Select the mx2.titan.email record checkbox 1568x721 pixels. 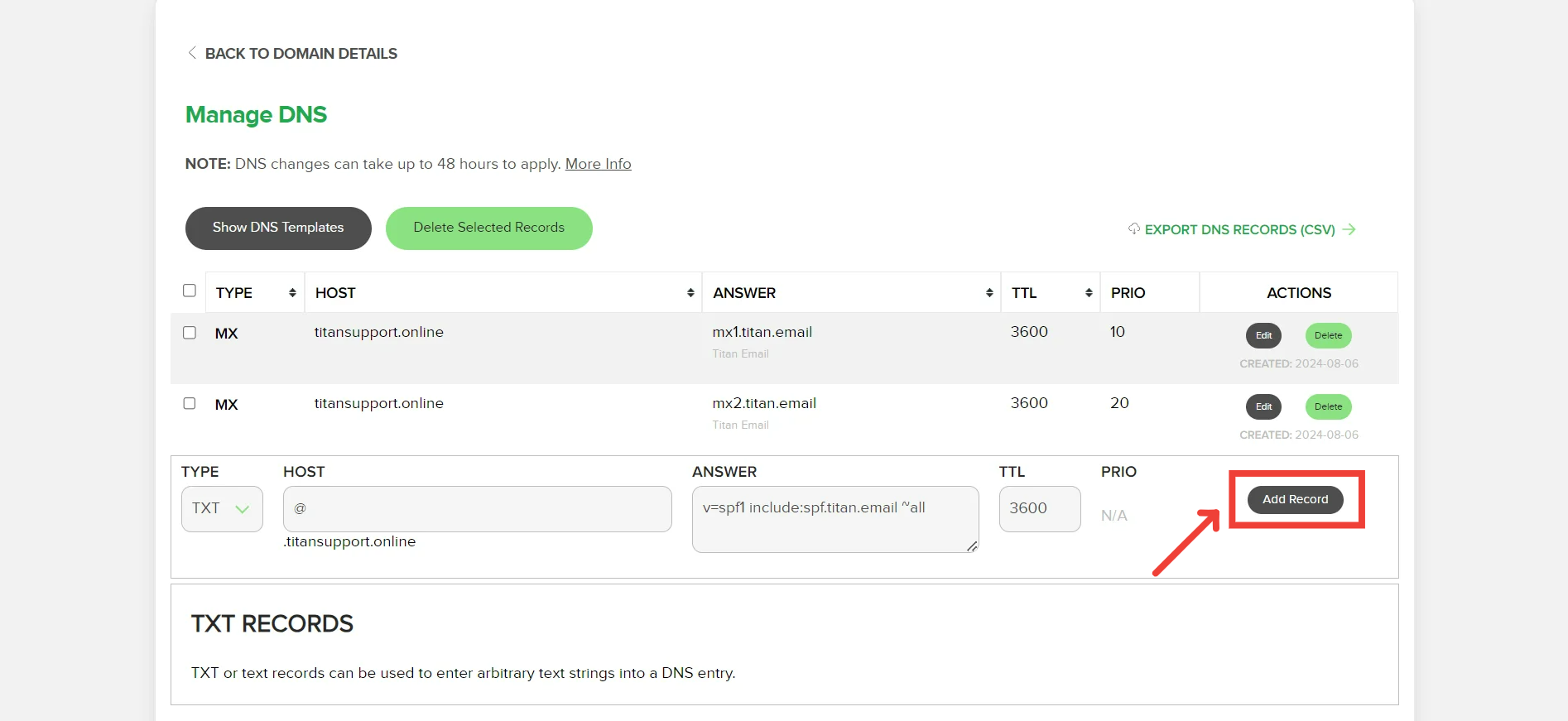point(190,404)
